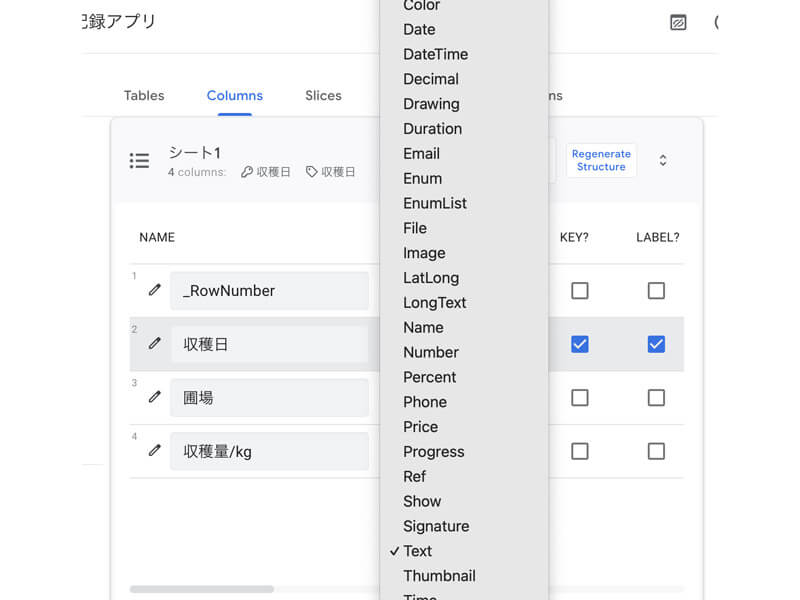This screenshot has height=600, width=800.
Task: Click the pencil edit icon for 収穫量/kg
Action: (x=154, y=451)
